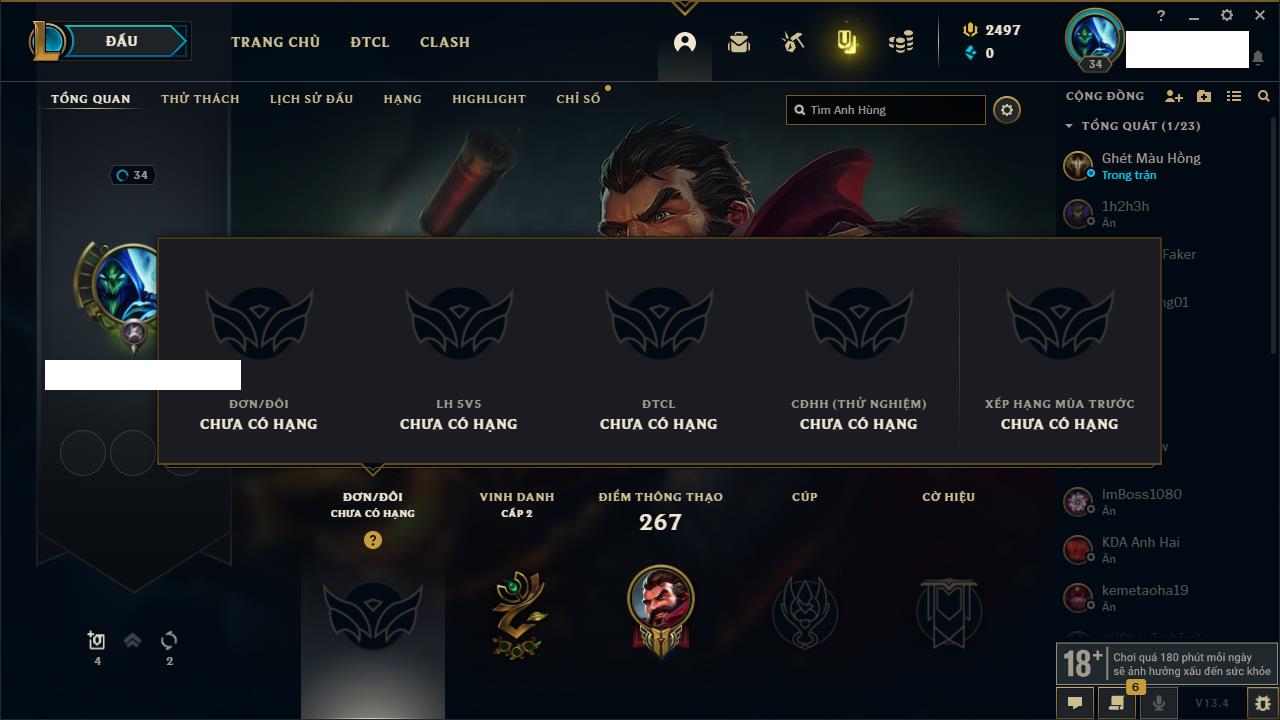Open champion search settings gear
Viewport: 1280px width, 720px height.
[x=1007, y=110]
